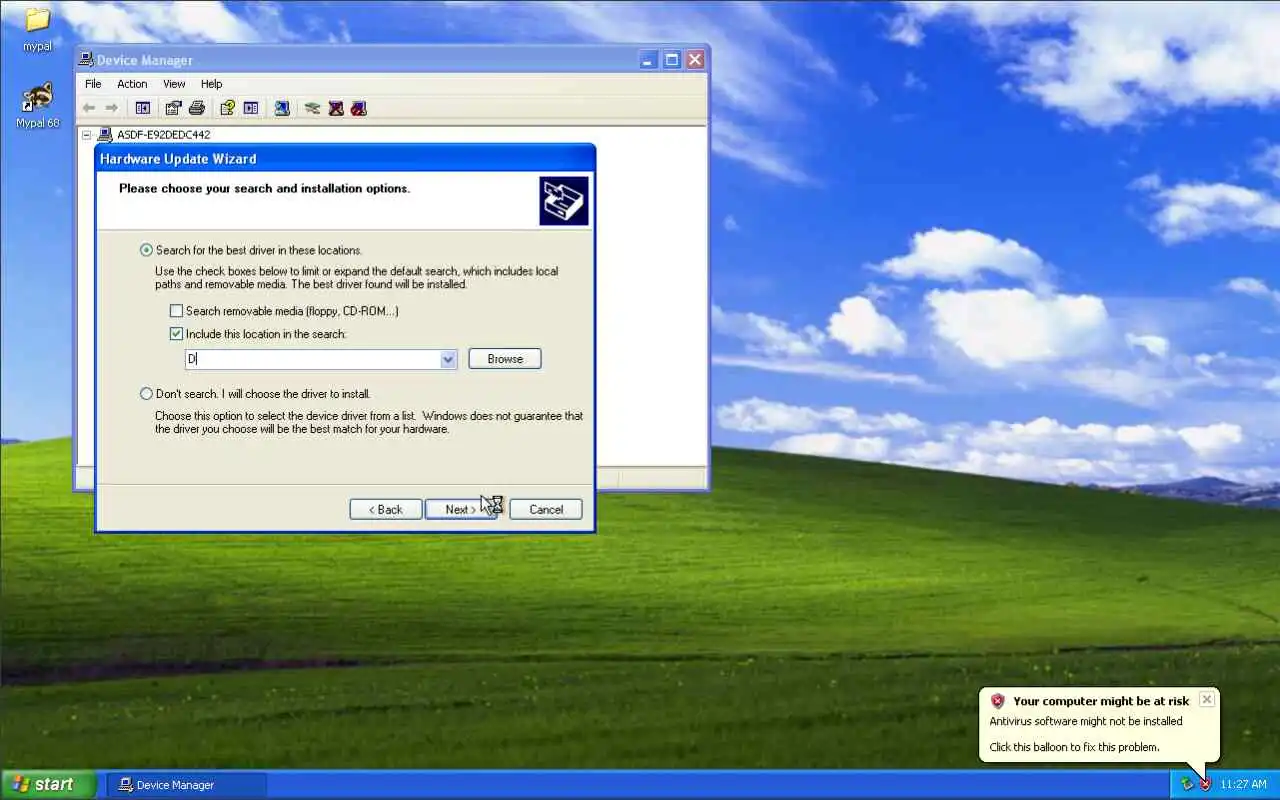This screenshot has width=1280, height=800.
Task: Click the 11:27 AM system clock
Action: 1243,784
